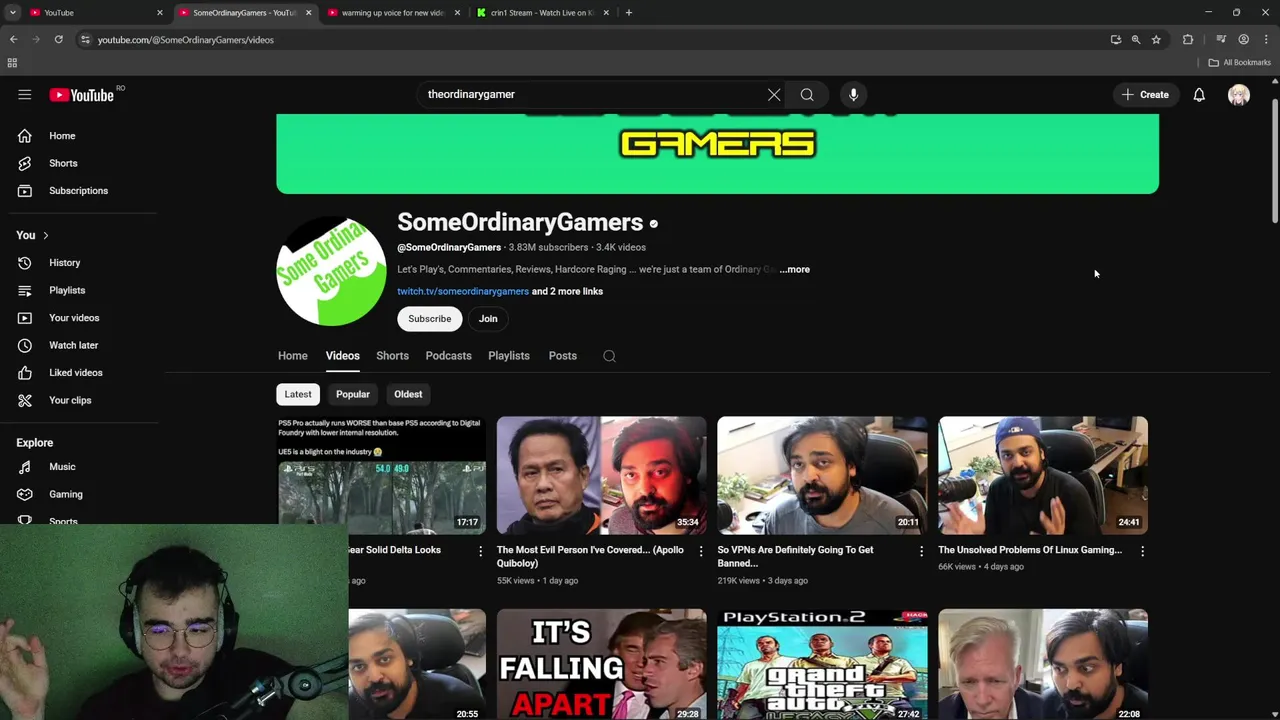Select the Latest sort chip
This screenshot has height=720, width=1280.
tap(298, 394)
